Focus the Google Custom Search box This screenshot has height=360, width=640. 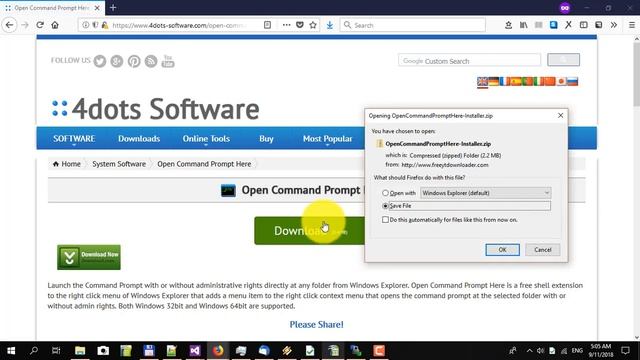[x=469, y=61]
